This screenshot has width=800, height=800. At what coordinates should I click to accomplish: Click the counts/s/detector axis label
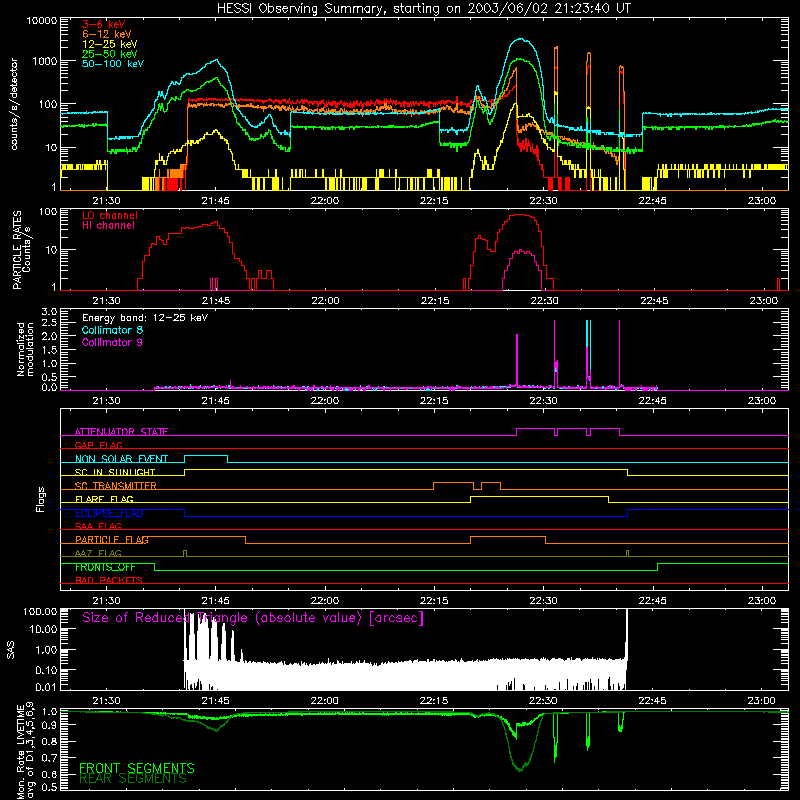click(x=14, y=104)
